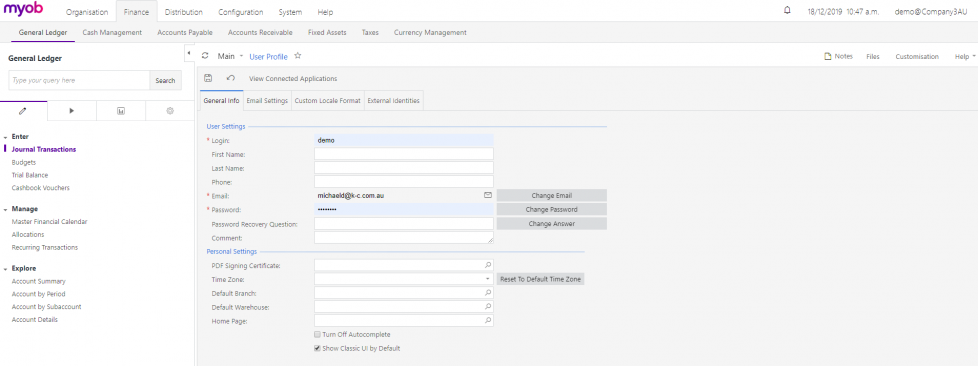Viewport: 978px width, 366px height.
Task: Click the refresh icon beside Main
Action: [205, 56]
